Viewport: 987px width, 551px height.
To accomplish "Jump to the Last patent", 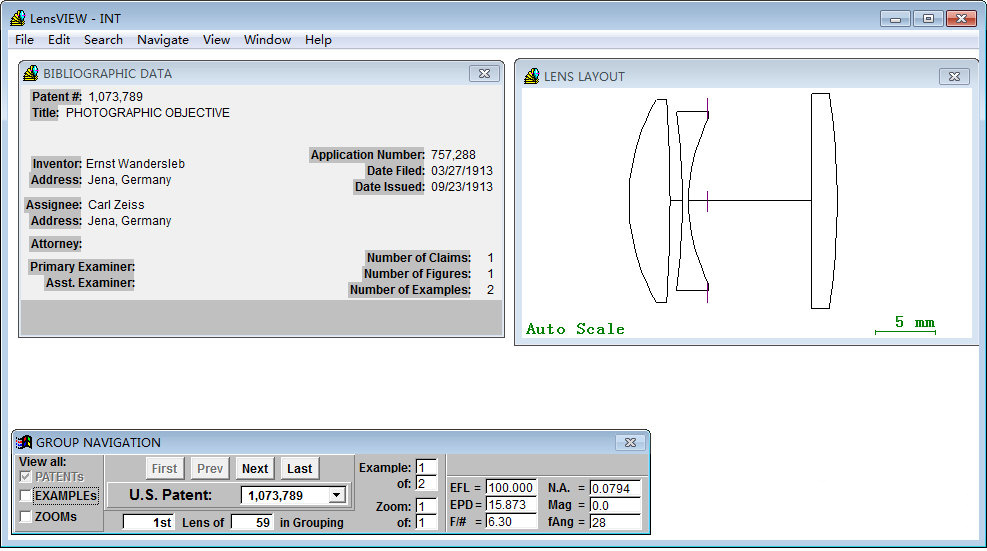I will click(x=299, y=468).
